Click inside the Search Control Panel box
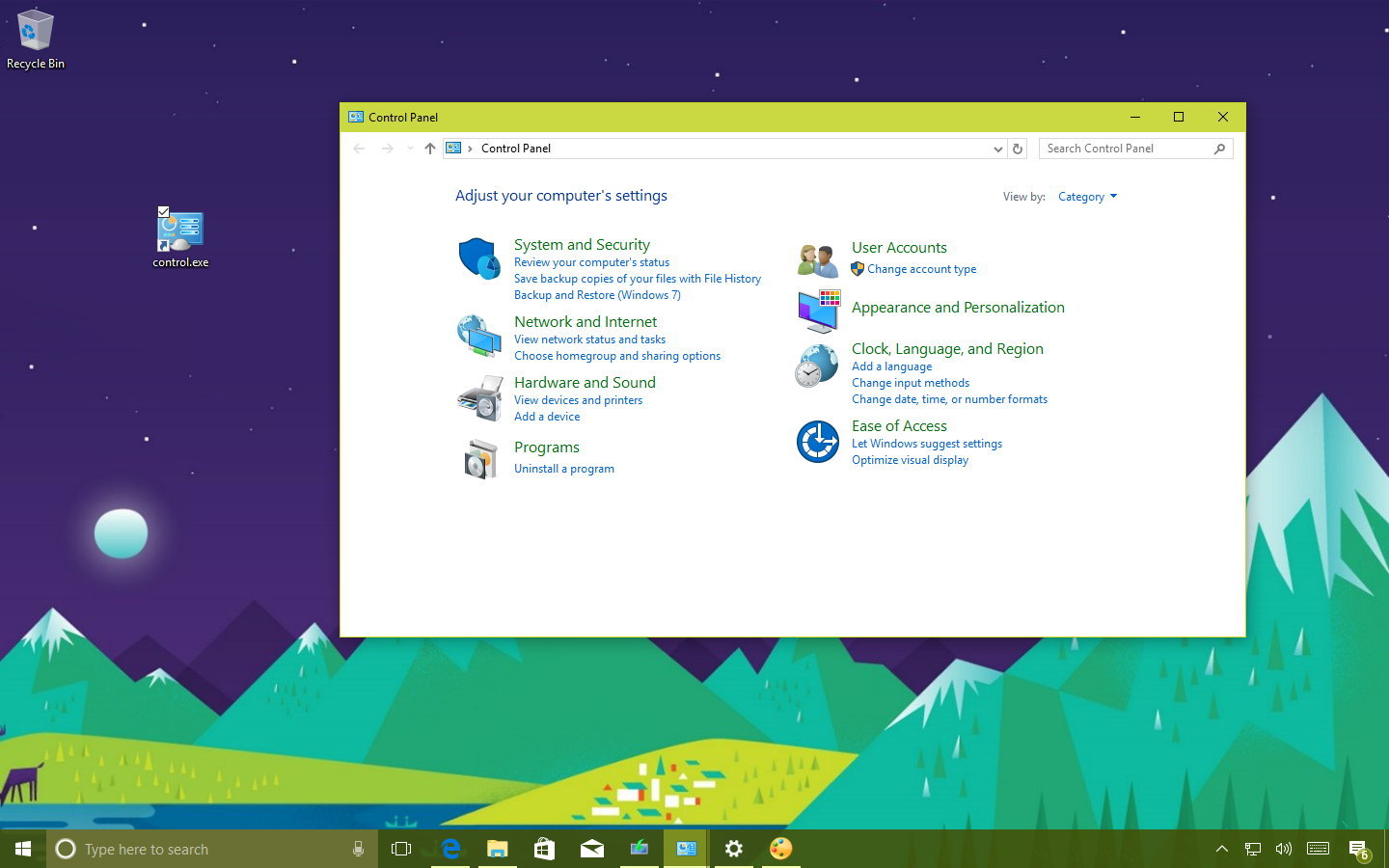The height and width of the screenshot is (868, 1389). [x=1129, y=148]
